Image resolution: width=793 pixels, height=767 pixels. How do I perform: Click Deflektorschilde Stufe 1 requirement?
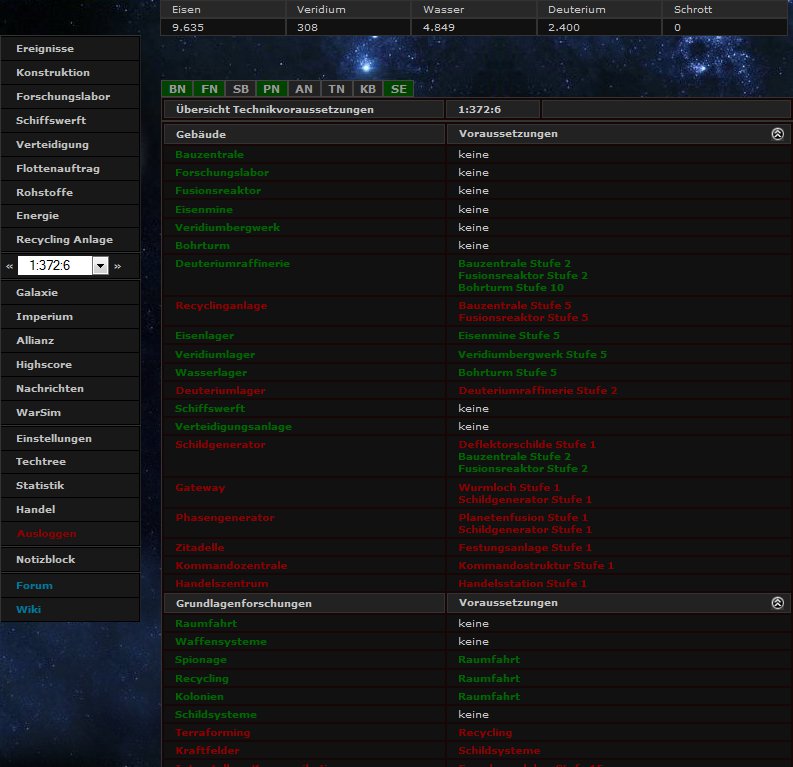[527, 444]
